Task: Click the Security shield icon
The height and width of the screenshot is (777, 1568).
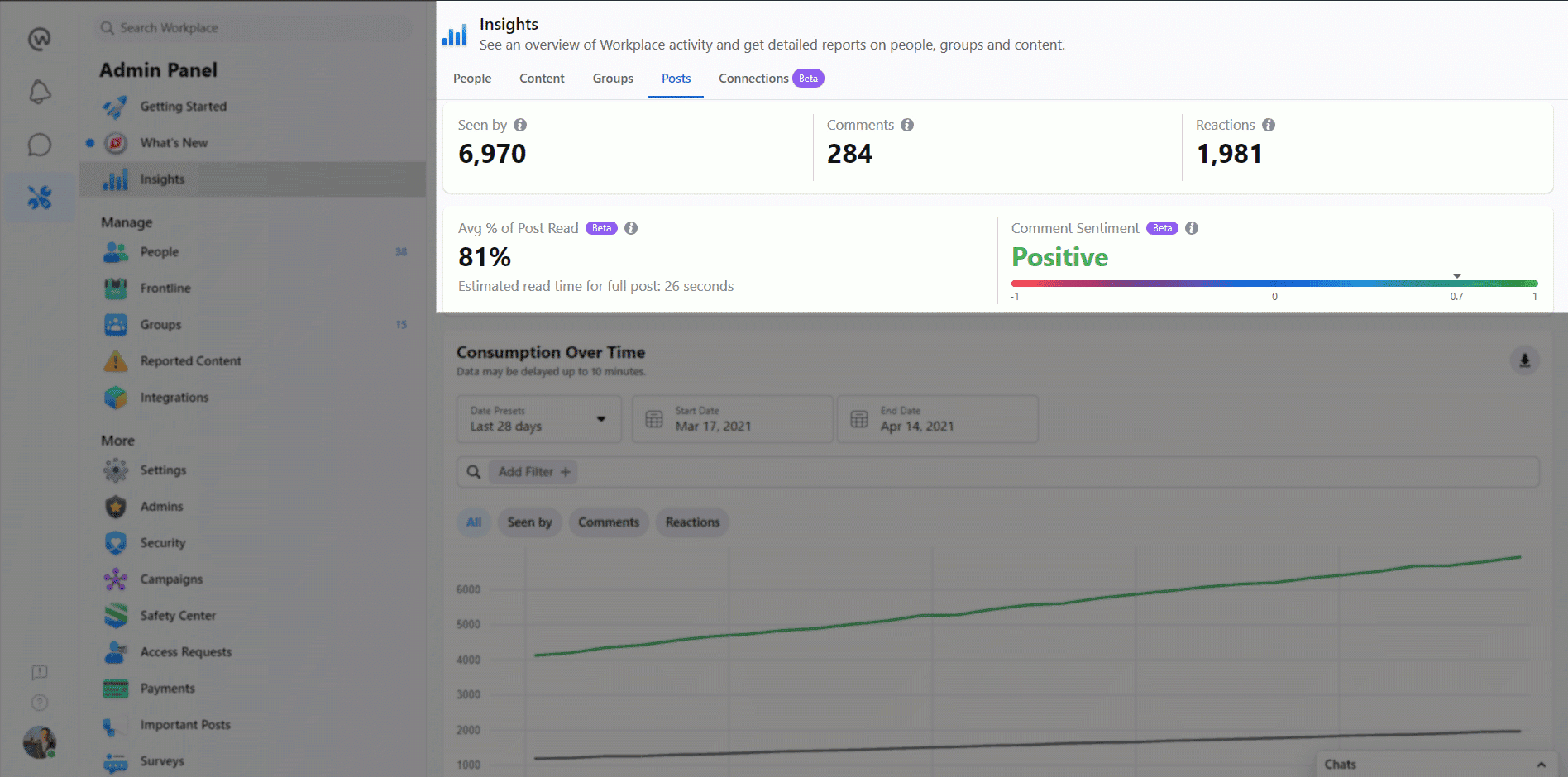Action: click(116, 543)
